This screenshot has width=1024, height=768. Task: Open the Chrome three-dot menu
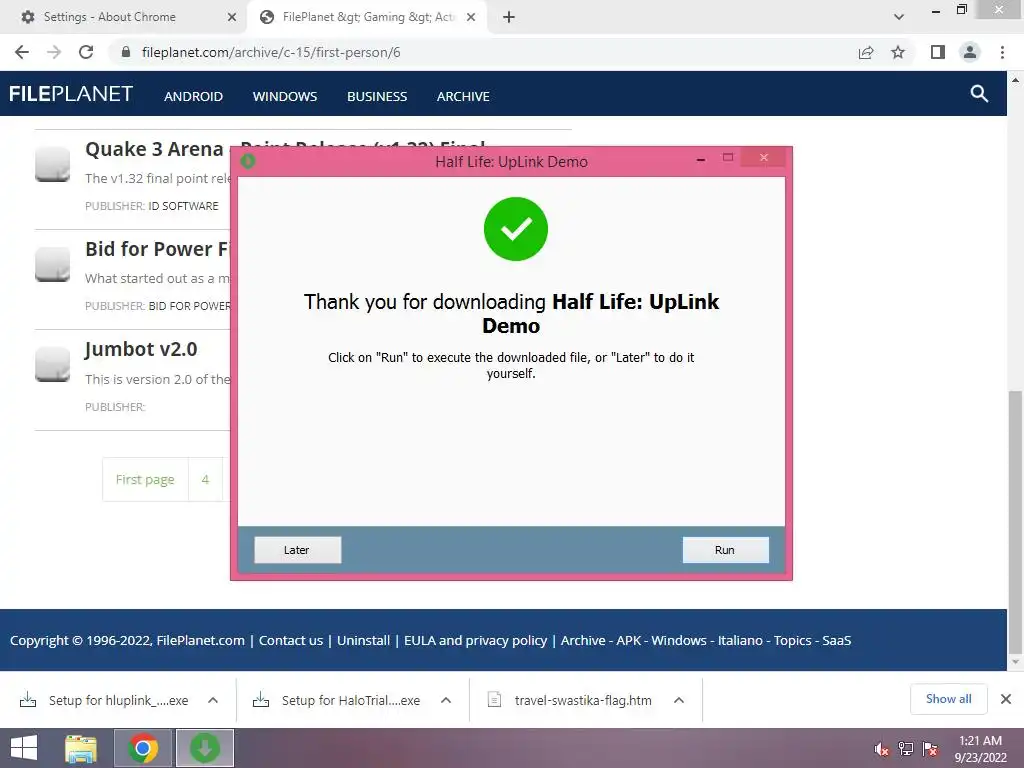pos(1002,52)
